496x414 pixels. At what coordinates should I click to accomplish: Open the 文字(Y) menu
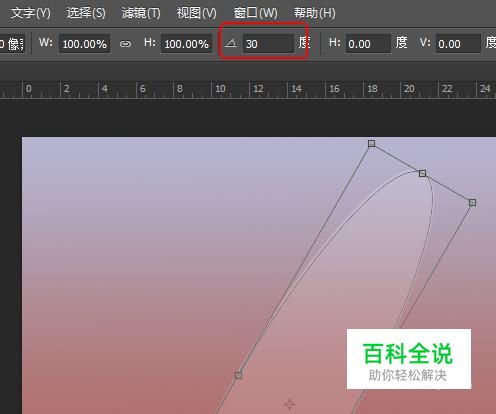point(30,13)
